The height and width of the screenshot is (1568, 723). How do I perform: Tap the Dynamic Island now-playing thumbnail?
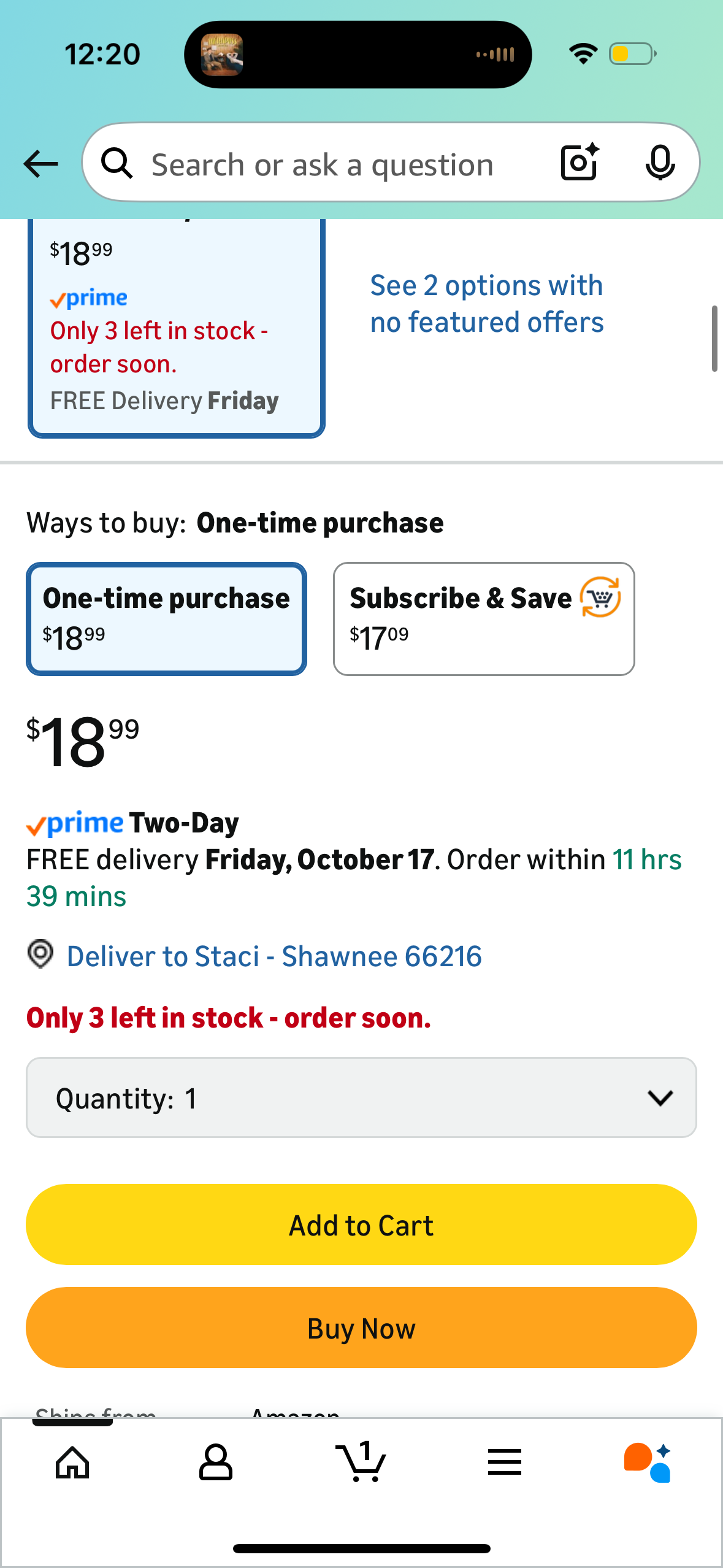pyautogui.click(x=222, y=55)
